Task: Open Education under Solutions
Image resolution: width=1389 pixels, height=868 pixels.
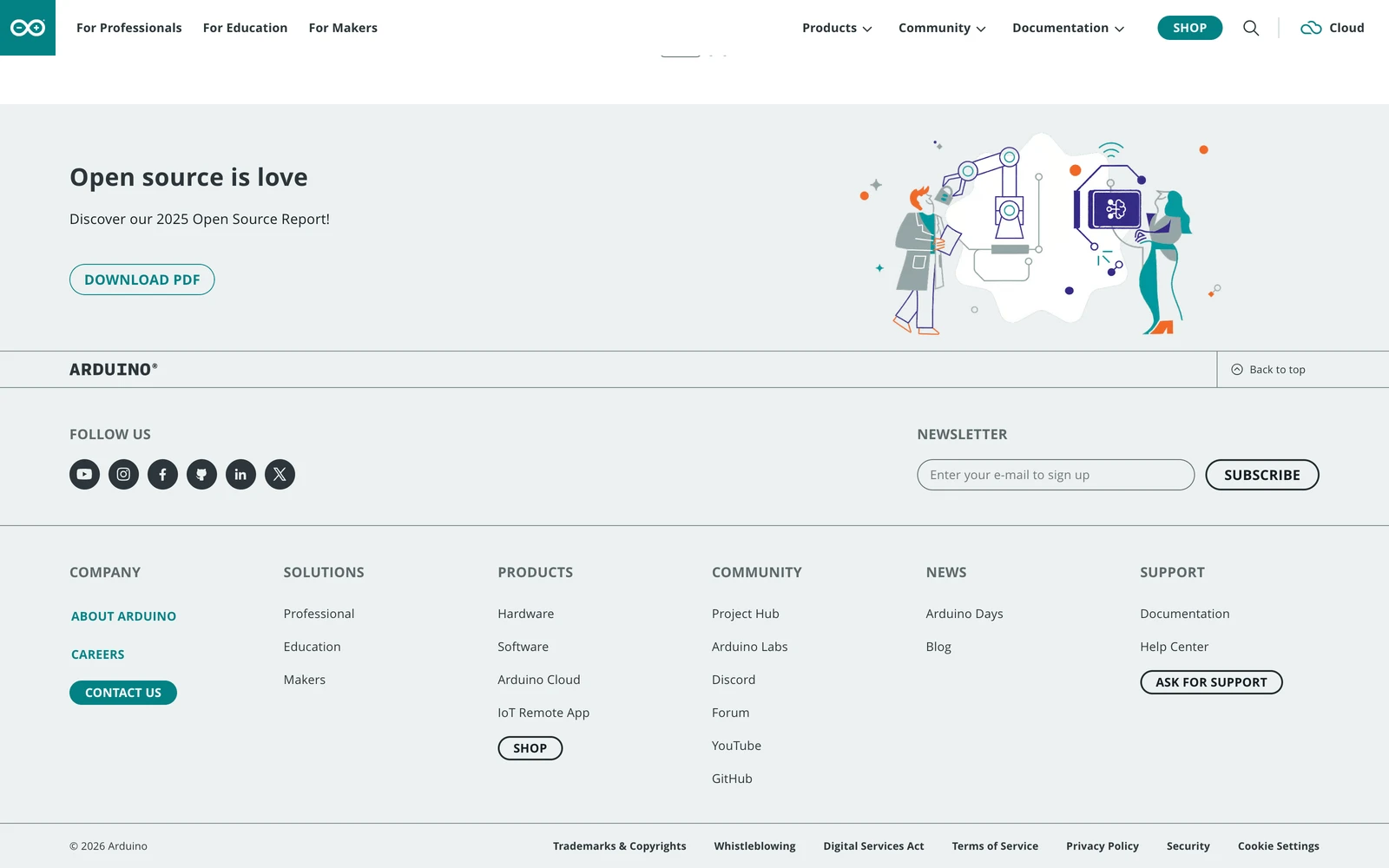Action: point(312,647)
